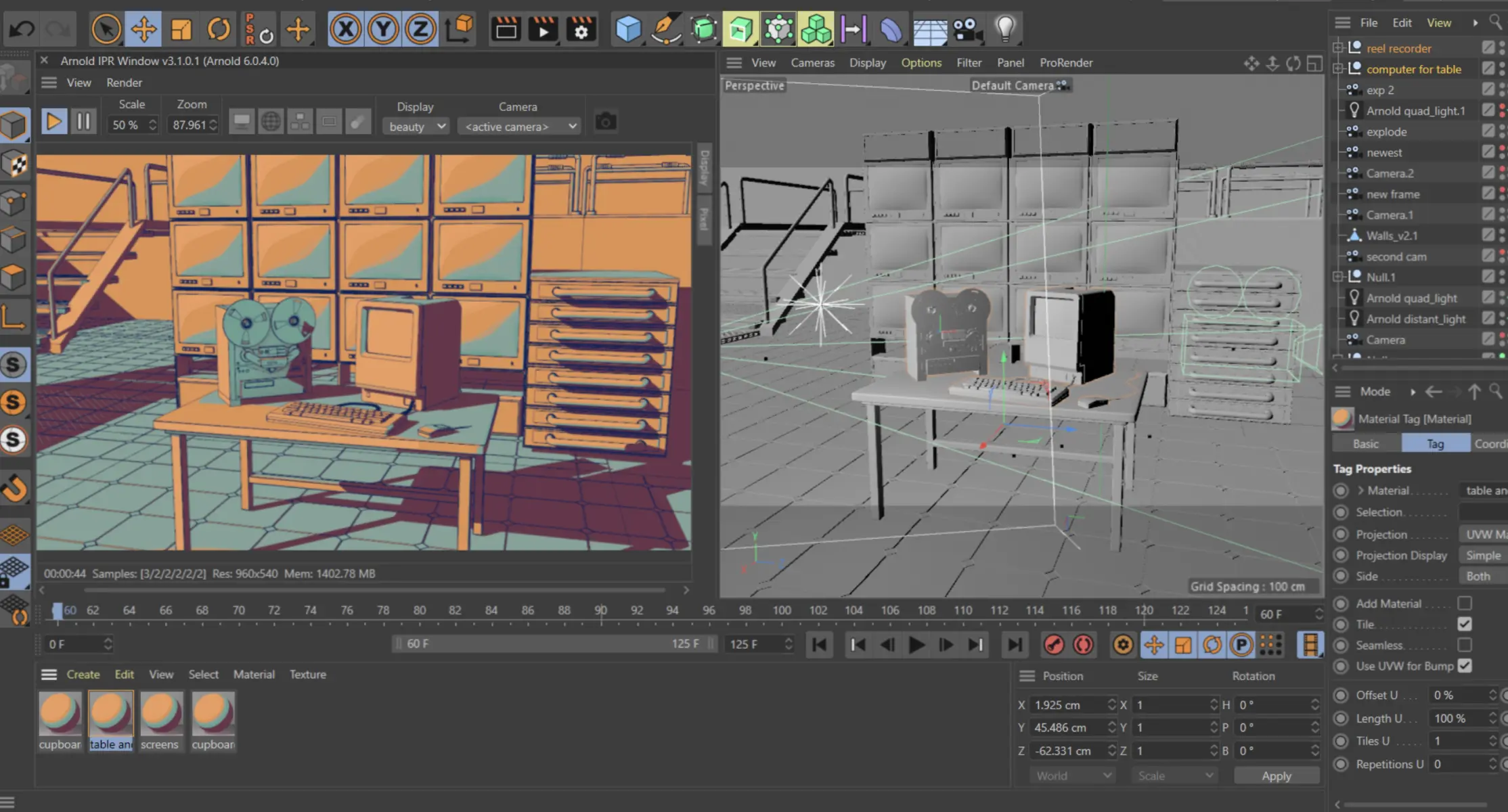Click the Camera object icon in toolbar
Image resolution: width=1508 pixels, height=812 pixels.
(968, 29)
